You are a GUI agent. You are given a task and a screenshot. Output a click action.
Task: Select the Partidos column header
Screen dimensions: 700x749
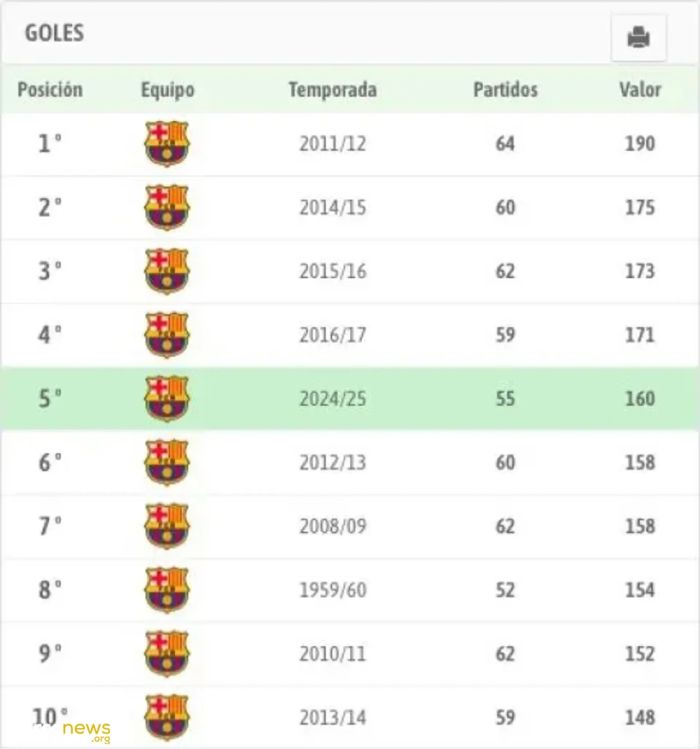(506, 89)
